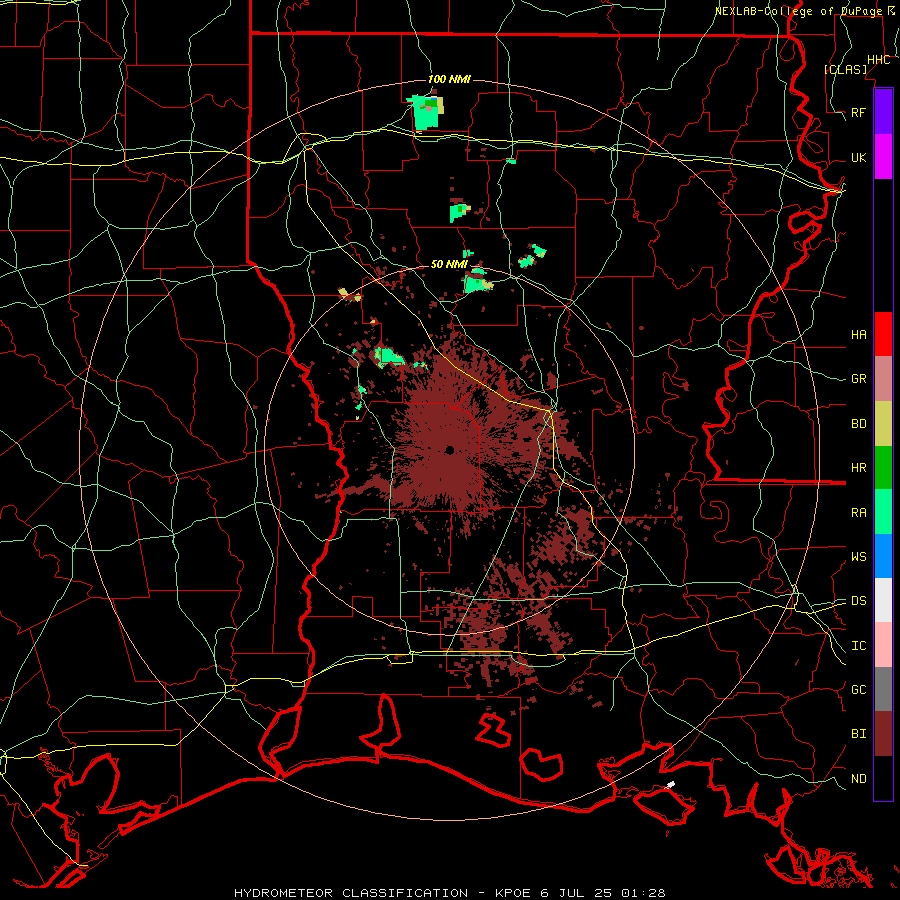The height and width of the screenshot is (900, 900).
Task: Click the RF purple legend color swatch
Action: click(883, 112)
